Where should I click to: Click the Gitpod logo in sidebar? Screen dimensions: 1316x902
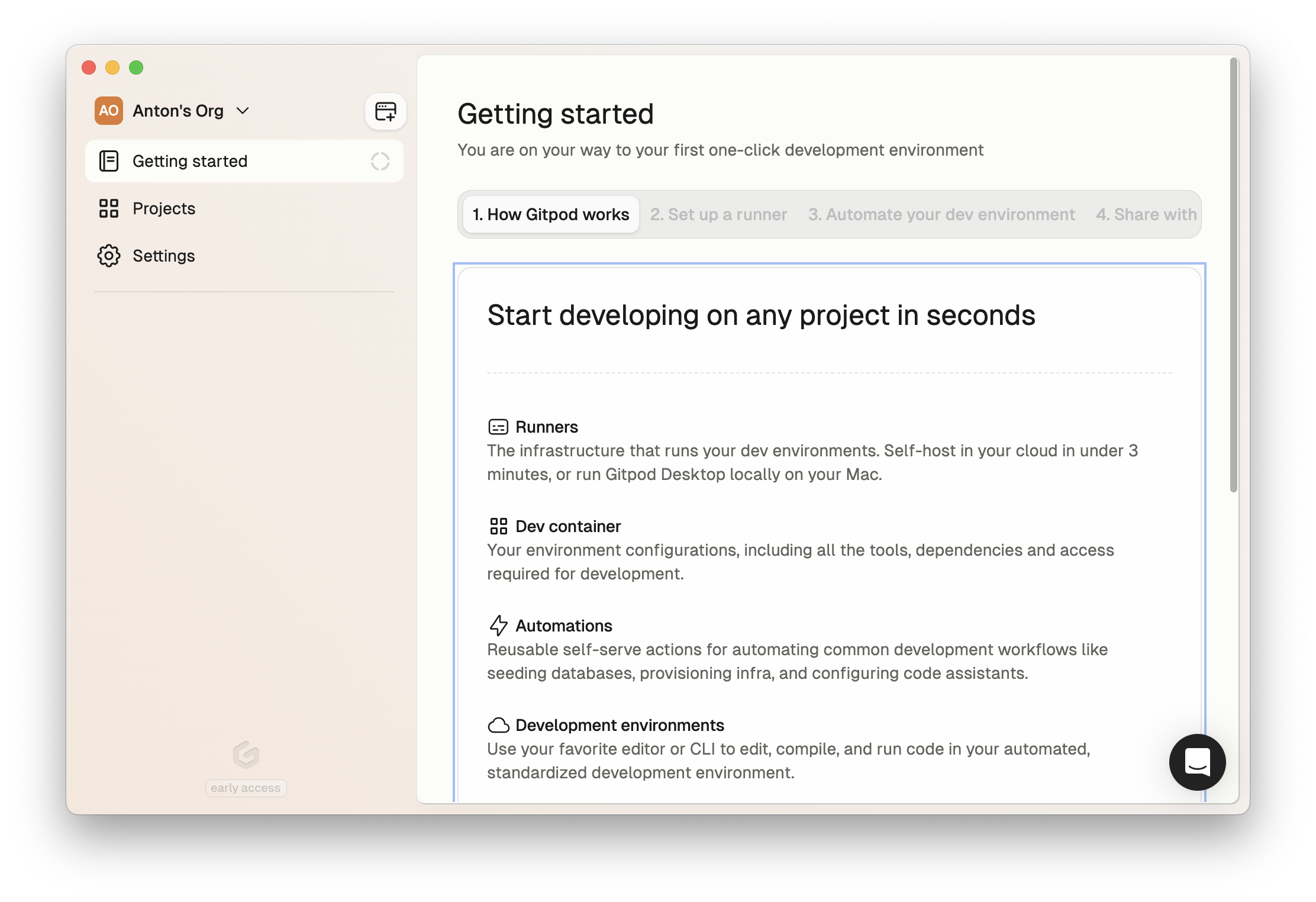pos(246,755)
